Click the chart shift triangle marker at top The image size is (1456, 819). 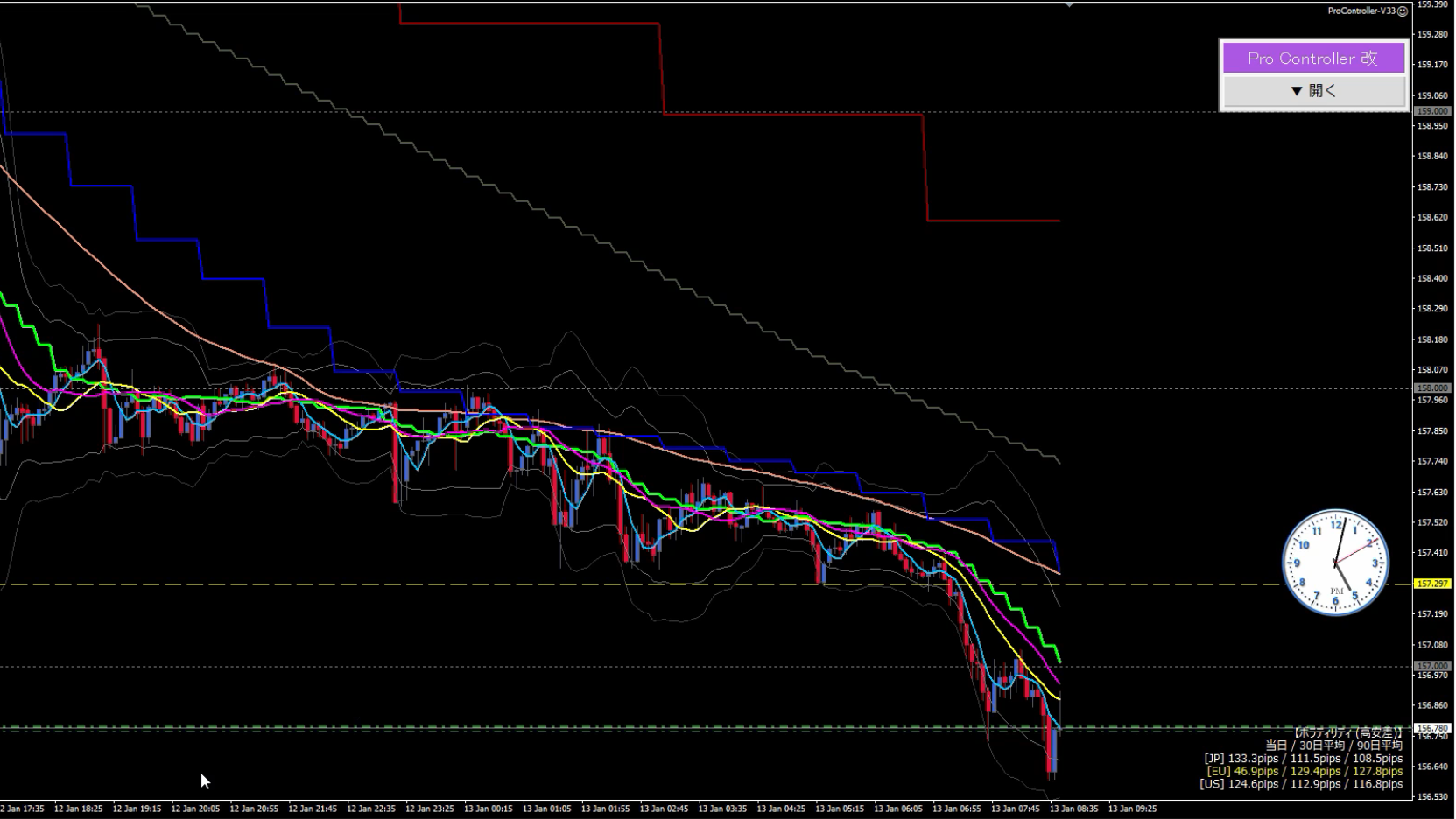[1069, 4]
